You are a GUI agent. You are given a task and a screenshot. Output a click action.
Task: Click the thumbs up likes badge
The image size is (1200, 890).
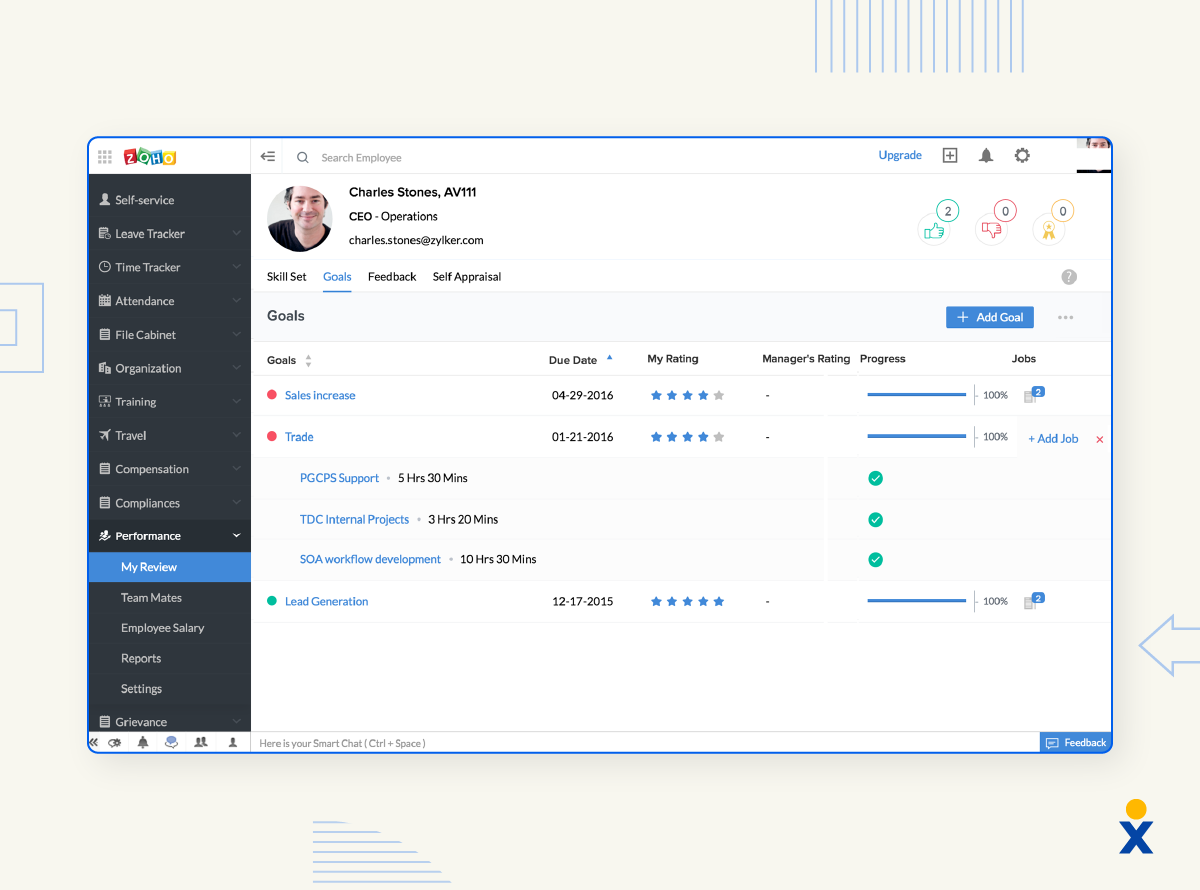click(933, 228)
